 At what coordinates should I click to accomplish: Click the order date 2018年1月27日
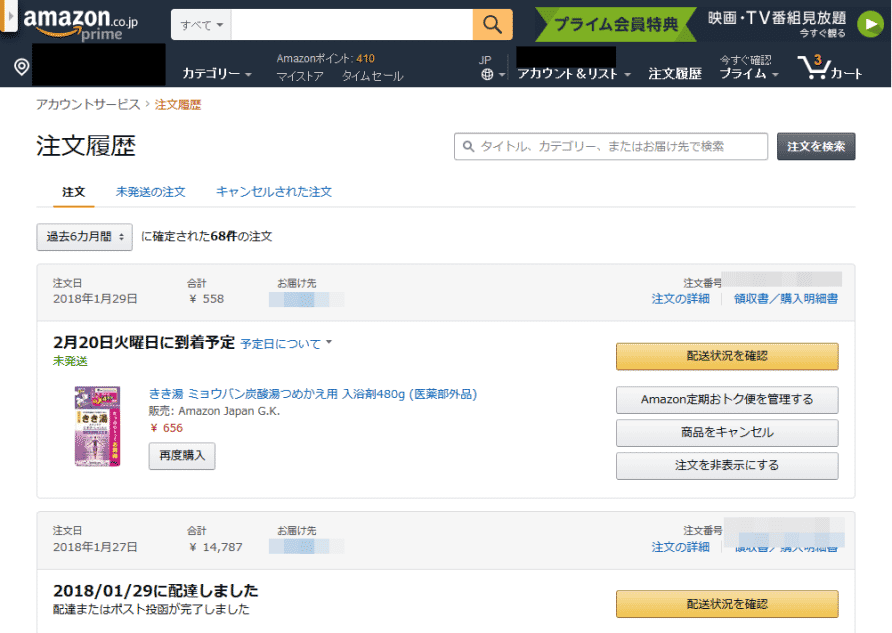point(95,547)
